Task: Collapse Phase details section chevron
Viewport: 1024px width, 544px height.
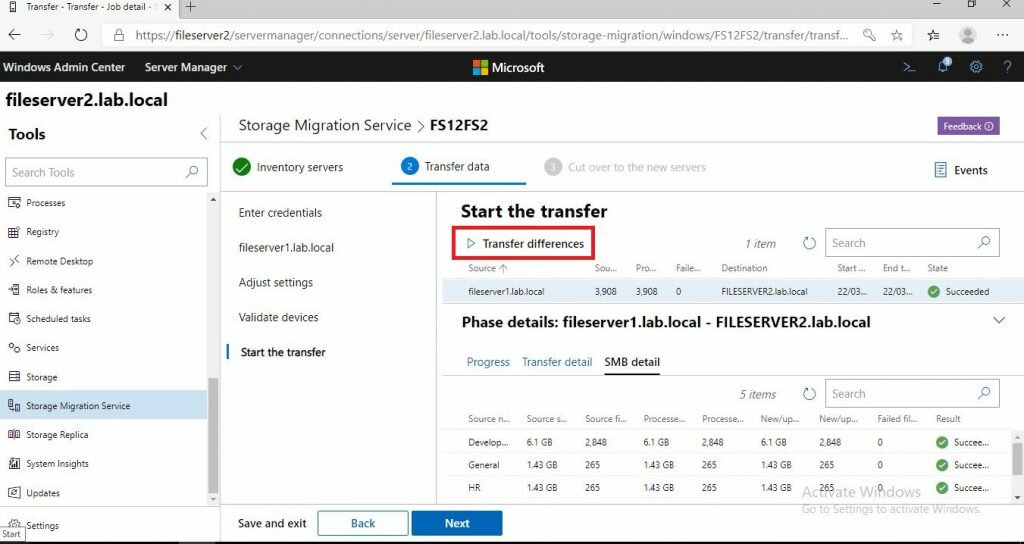Action: [999, 320]
